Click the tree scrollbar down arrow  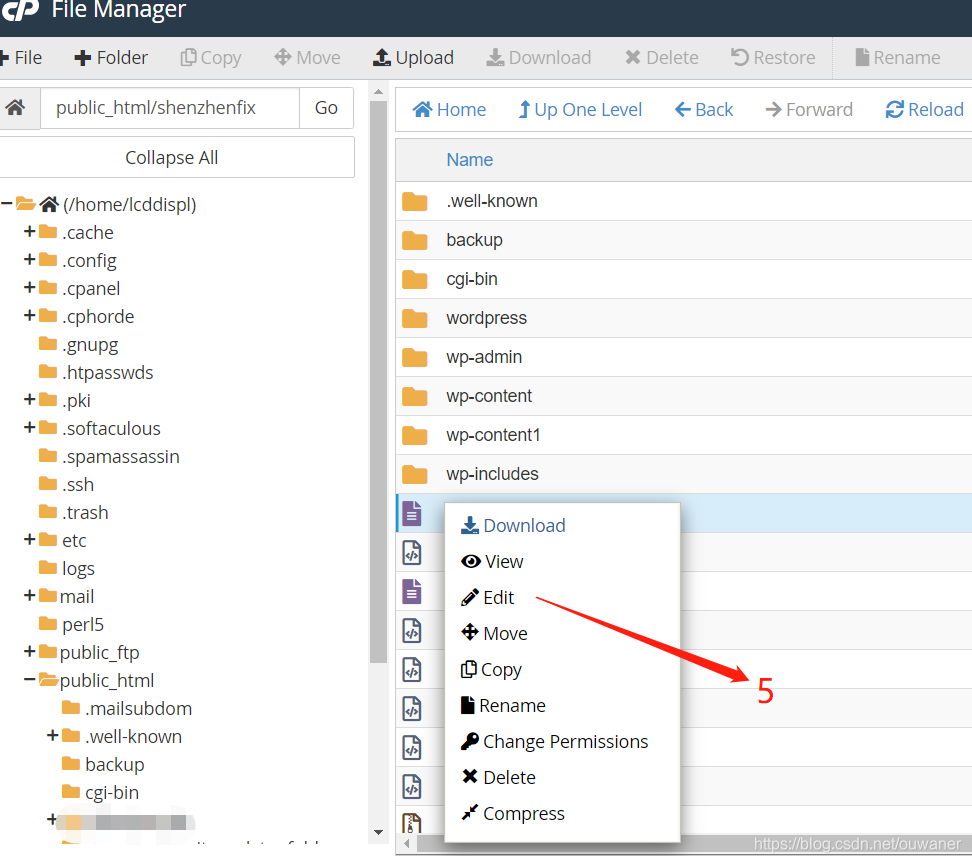click(x=378, y=833)
